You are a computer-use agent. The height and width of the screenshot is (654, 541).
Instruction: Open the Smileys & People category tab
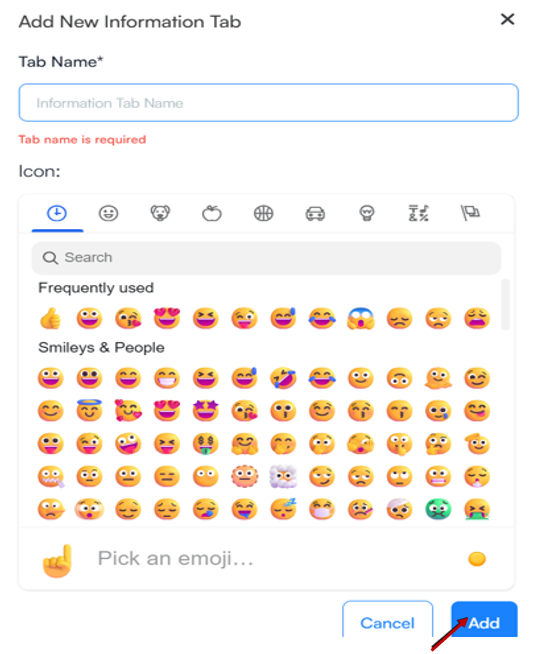[108, 213]
